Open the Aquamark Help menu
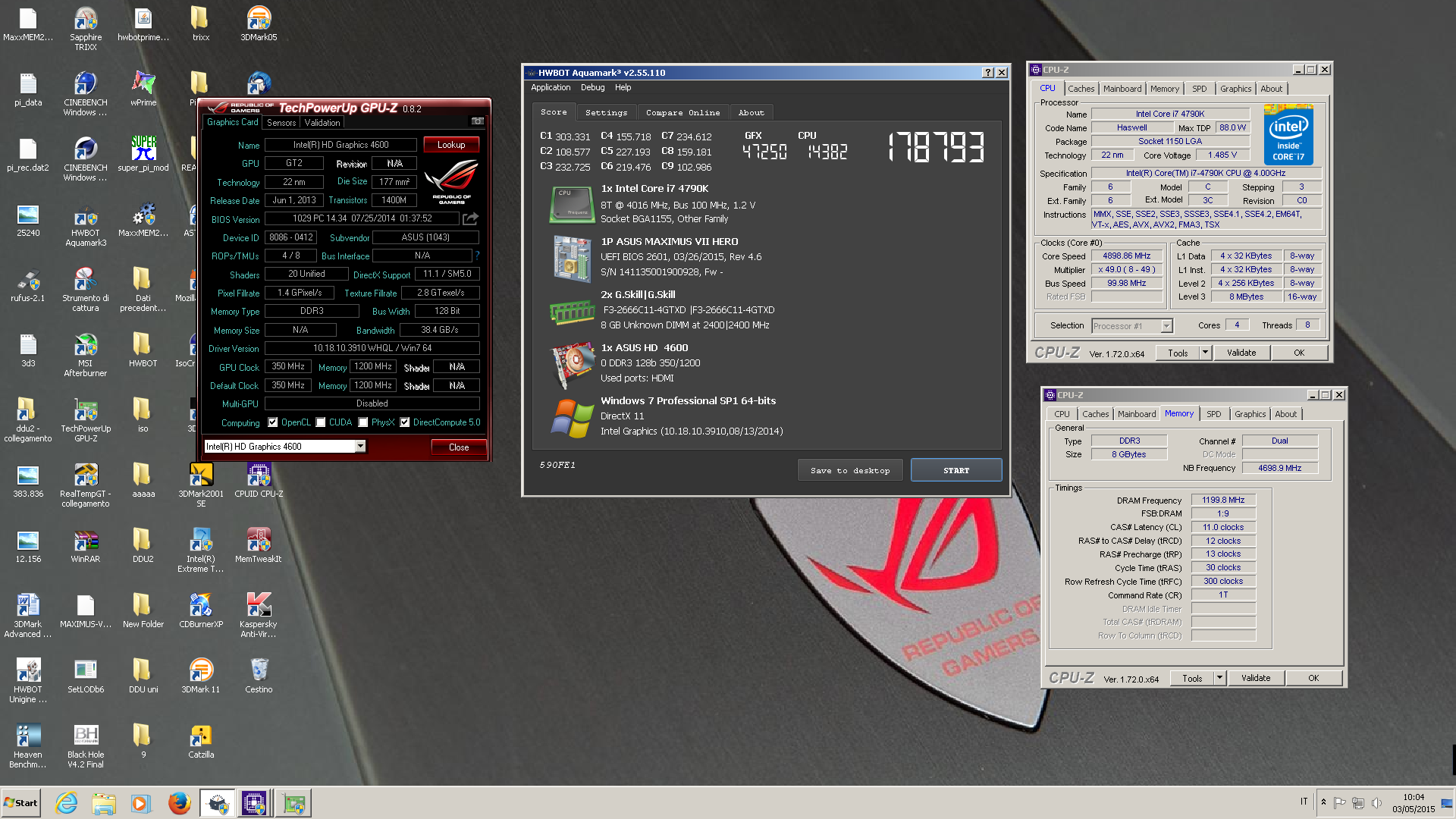This screenshot has height=819, width=1456. pos(623,88)
